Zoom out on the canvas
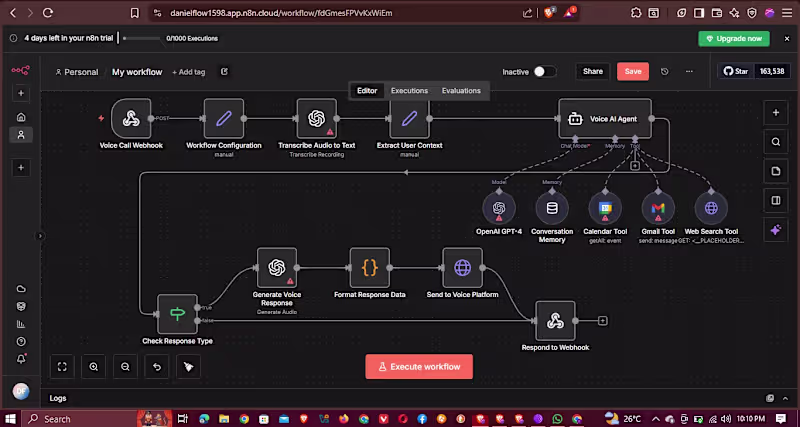 click(126, 366)
